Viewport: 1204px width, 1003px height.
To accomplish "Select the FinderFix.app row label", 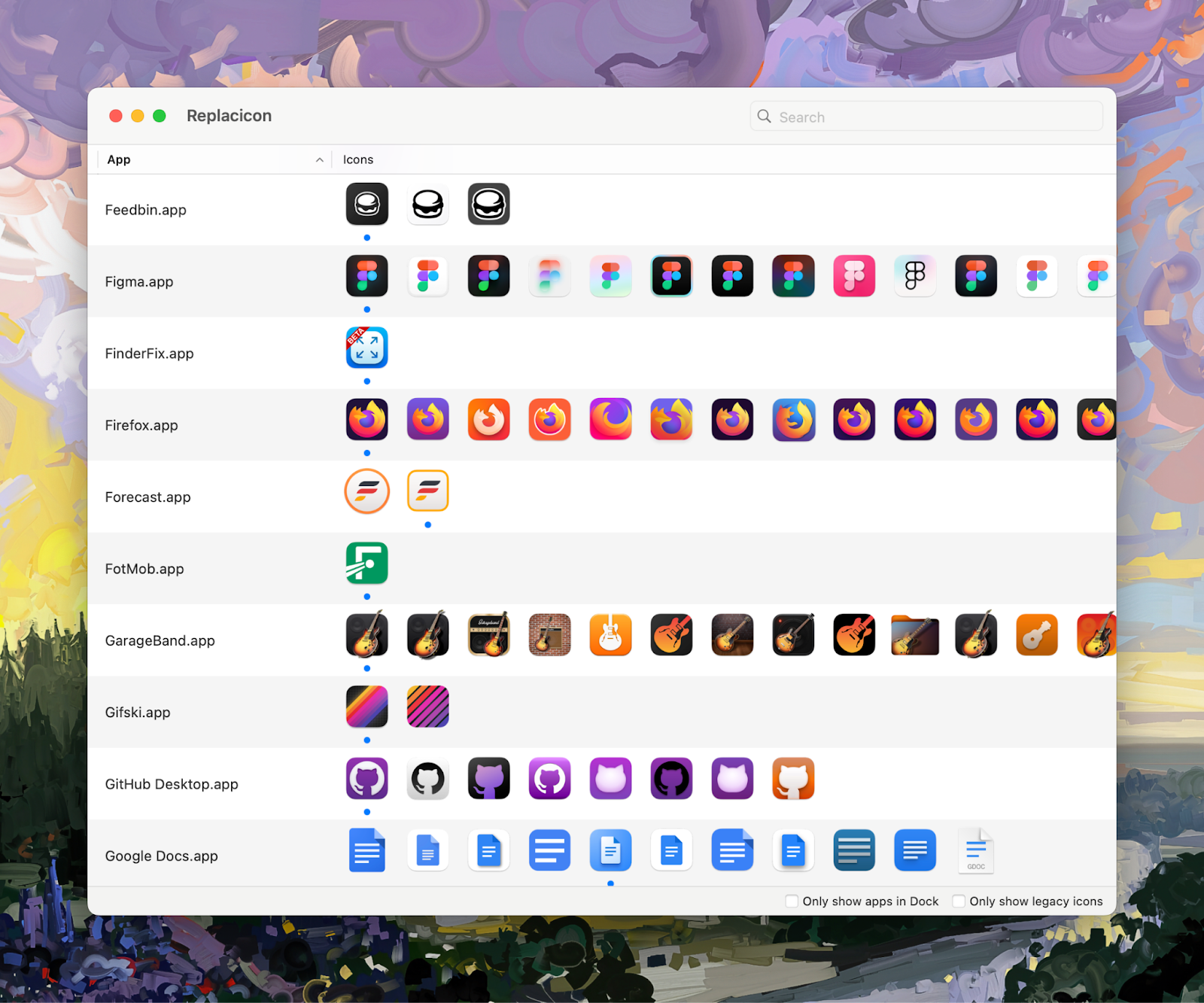I will pyautogui.click(x=149, y=354).
